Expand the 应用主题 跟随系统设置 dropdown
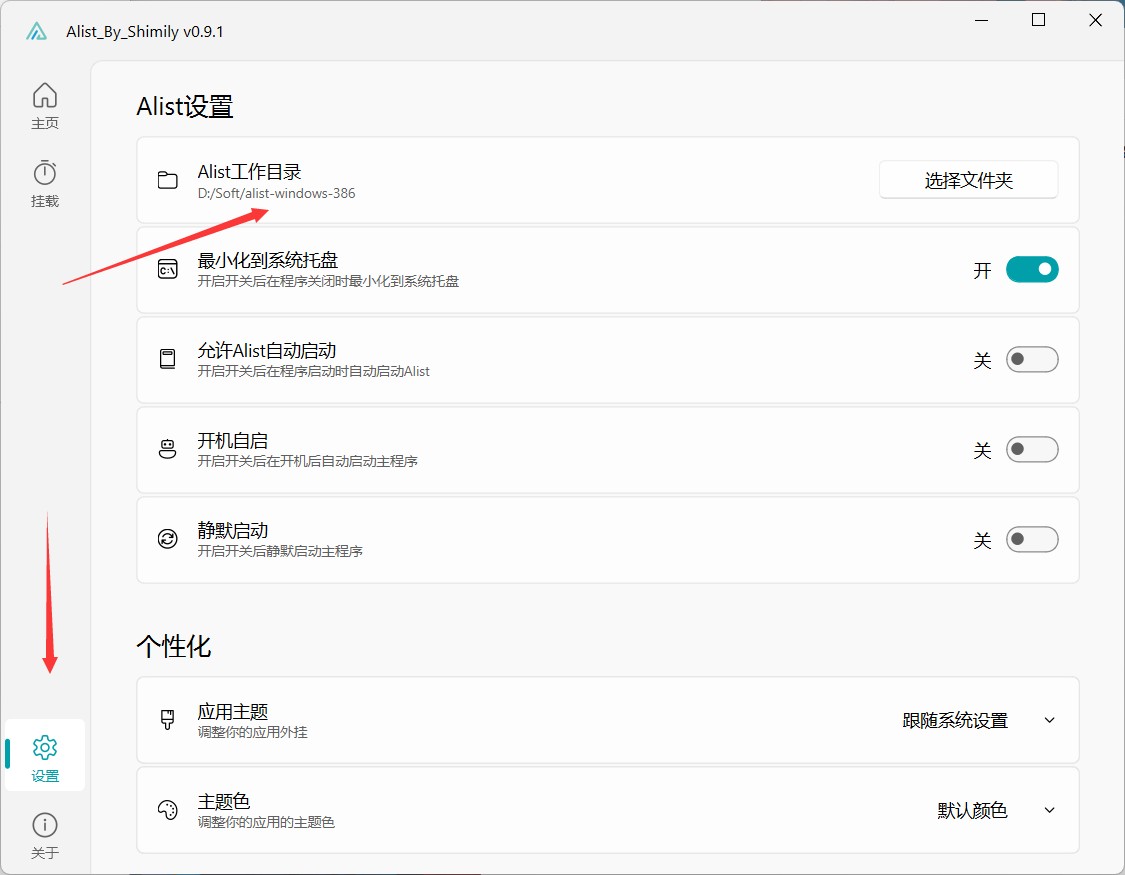The image size is (1125, 875). [978, 720]
